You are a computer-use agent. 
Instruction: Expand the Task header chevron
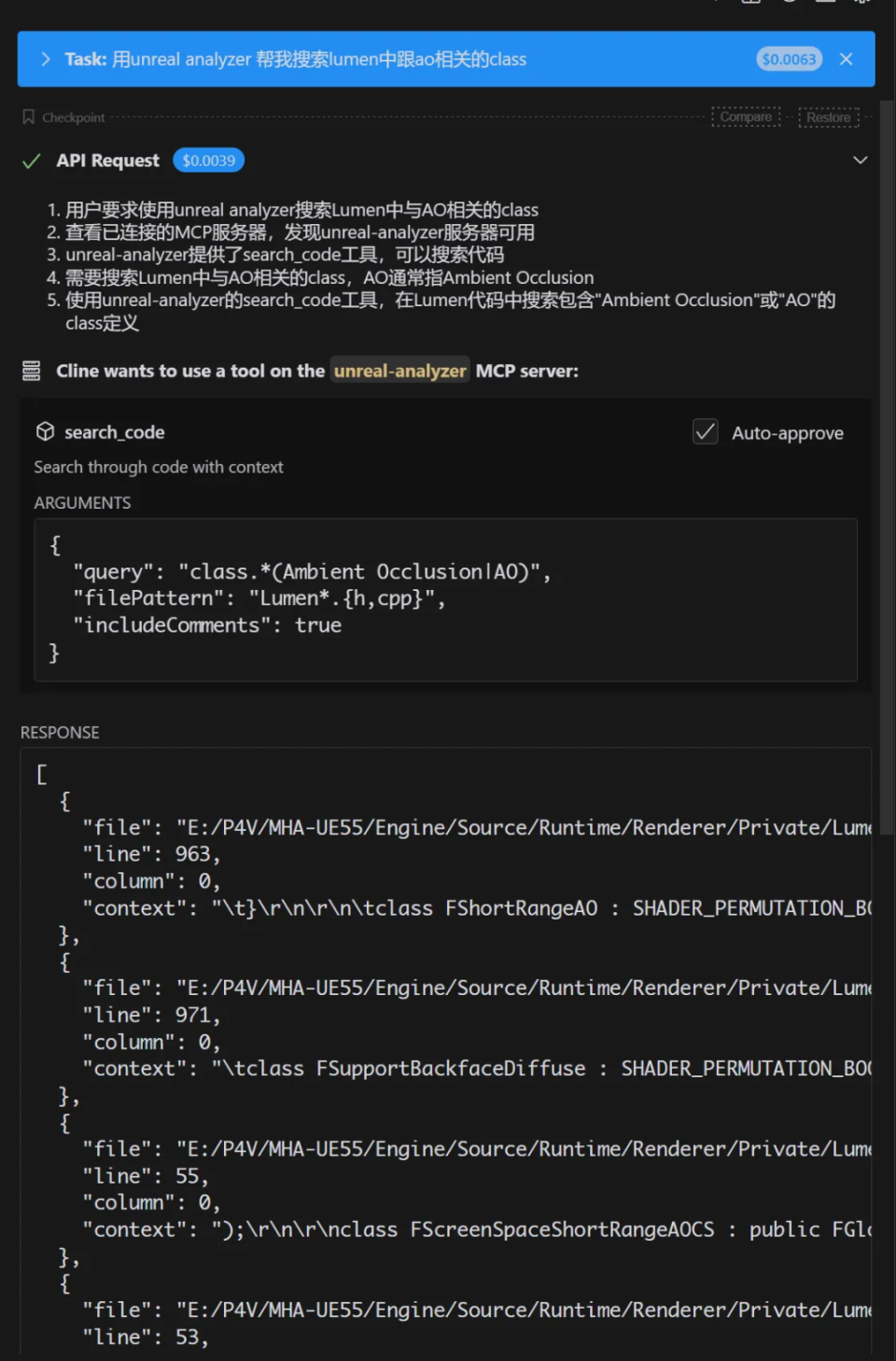[45, 59]
